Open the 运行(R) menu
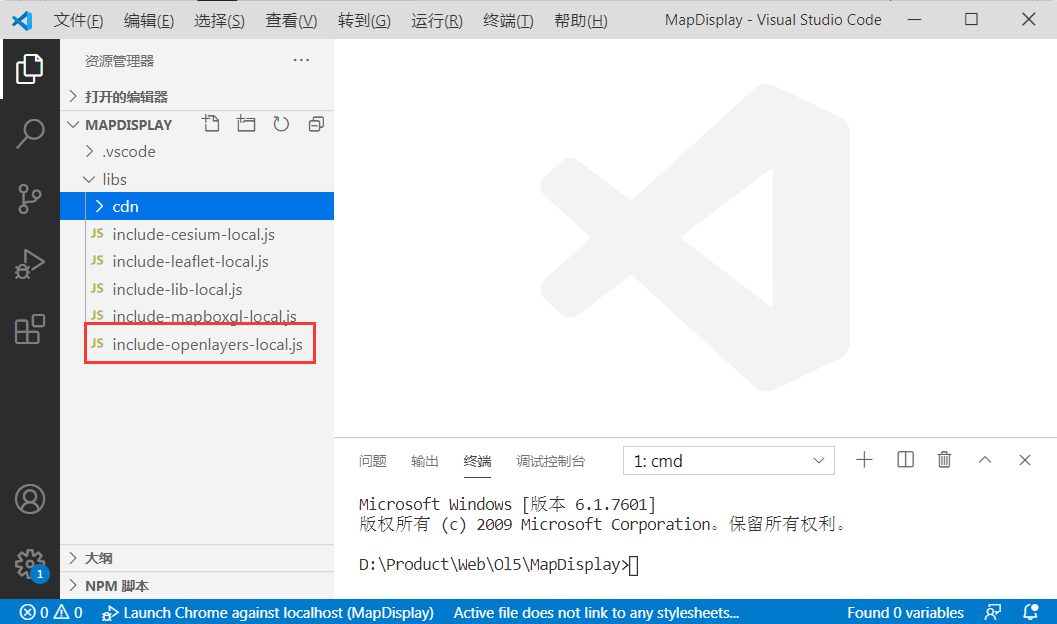The height and width of the screenshot is (624, 1057). pos(437,21)
